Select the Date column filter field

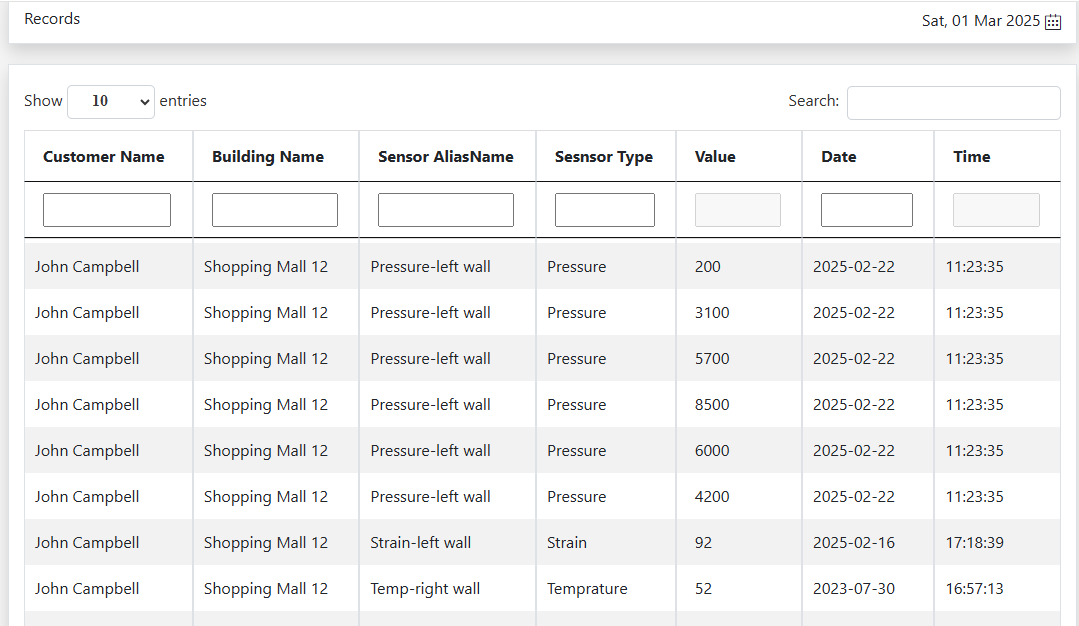tap(867, 210)
